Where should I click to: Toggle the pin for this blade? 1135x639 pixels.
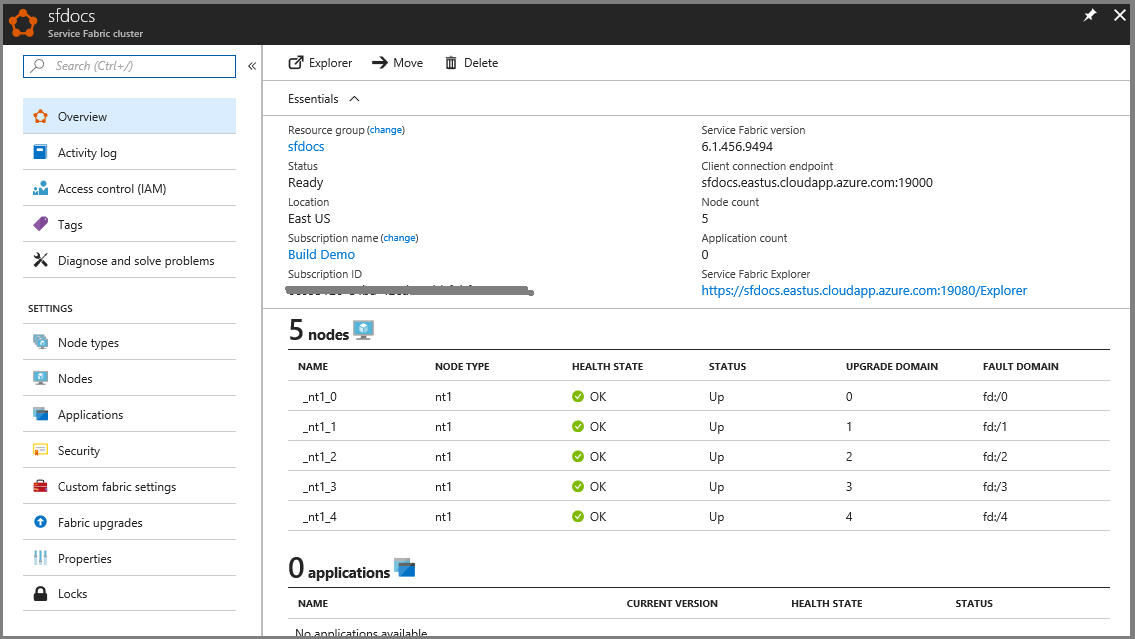pos(1090,15)
